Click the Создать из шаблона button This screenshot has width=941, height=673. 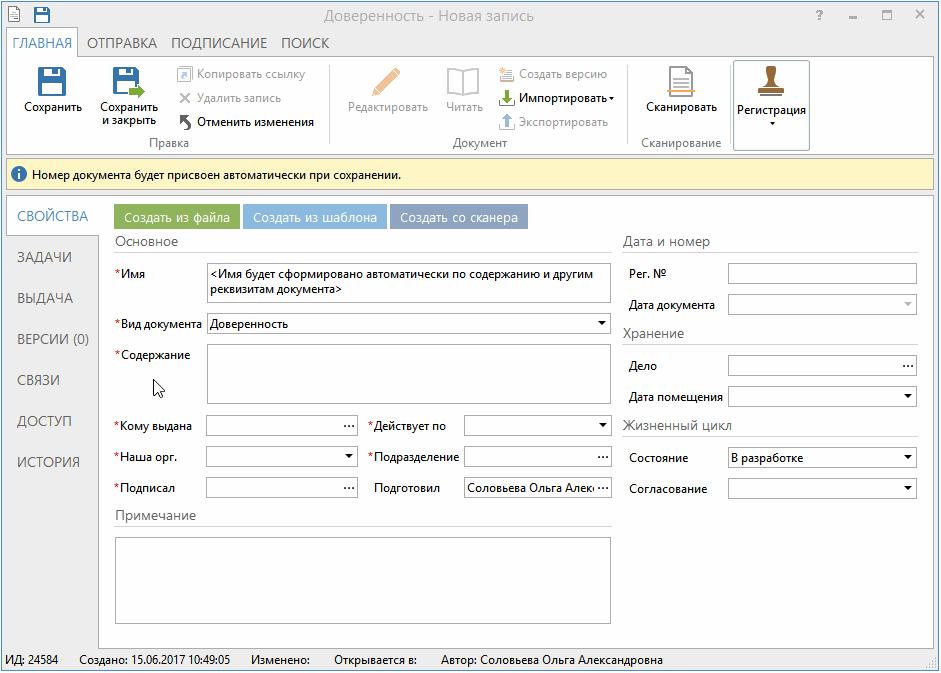pos(315,218)
